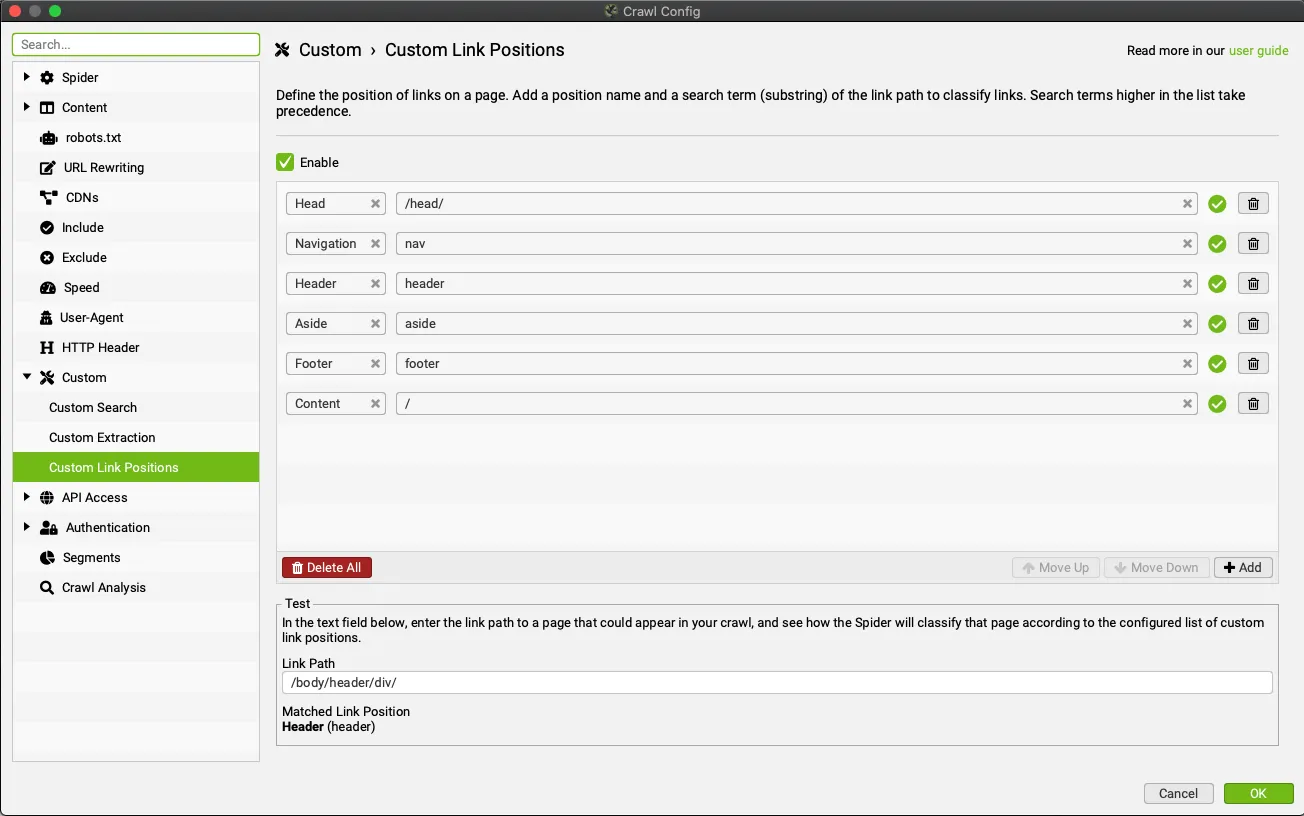Open the user guide link
The image size is (1304, 816).
1258,51
